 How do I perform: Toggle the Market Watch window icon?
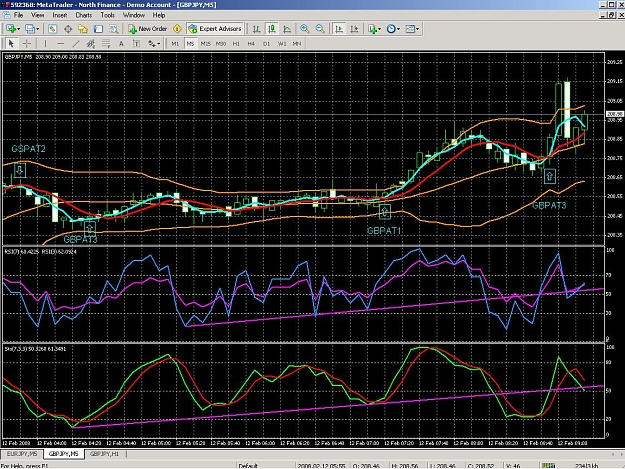pos(52,29)
